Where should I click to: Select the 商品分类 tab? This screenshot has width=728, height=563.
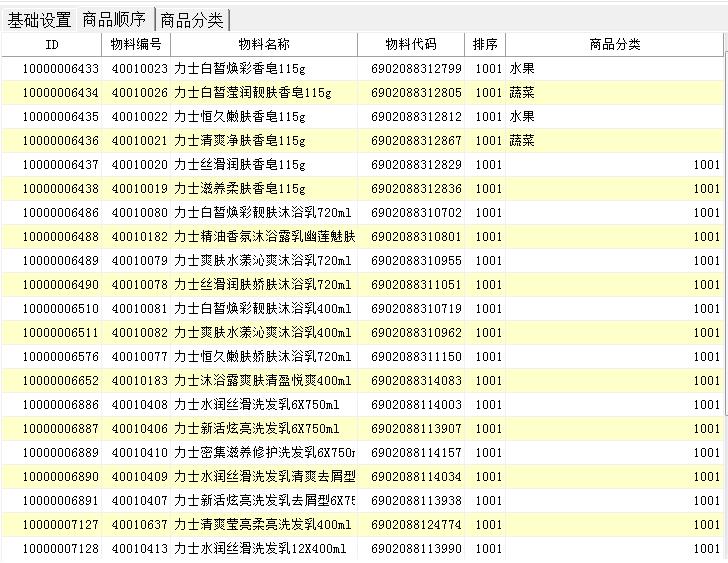point(192,20)
